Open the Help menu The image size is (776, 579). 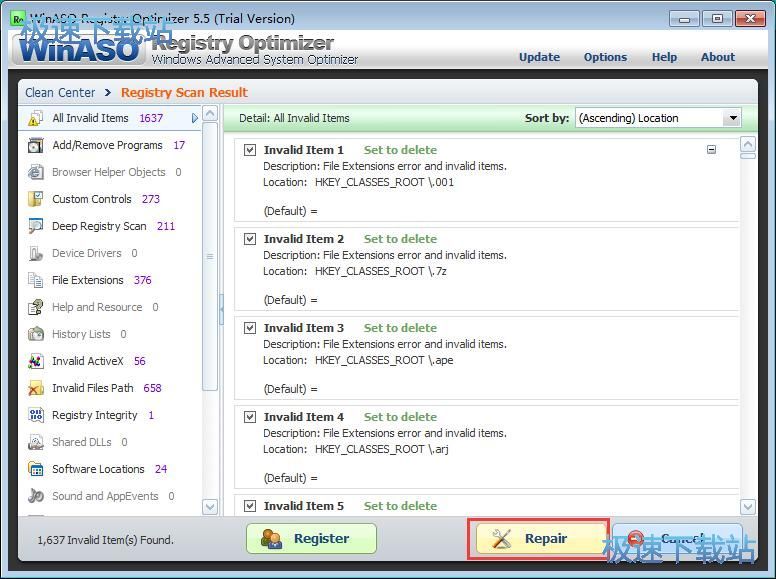click(x=664, y=57)
